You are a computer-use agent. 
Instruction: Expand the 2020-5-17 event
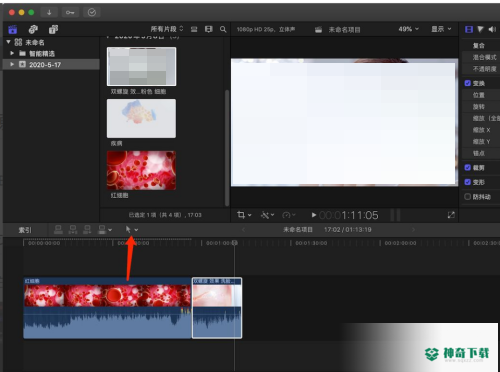[12, 64]
